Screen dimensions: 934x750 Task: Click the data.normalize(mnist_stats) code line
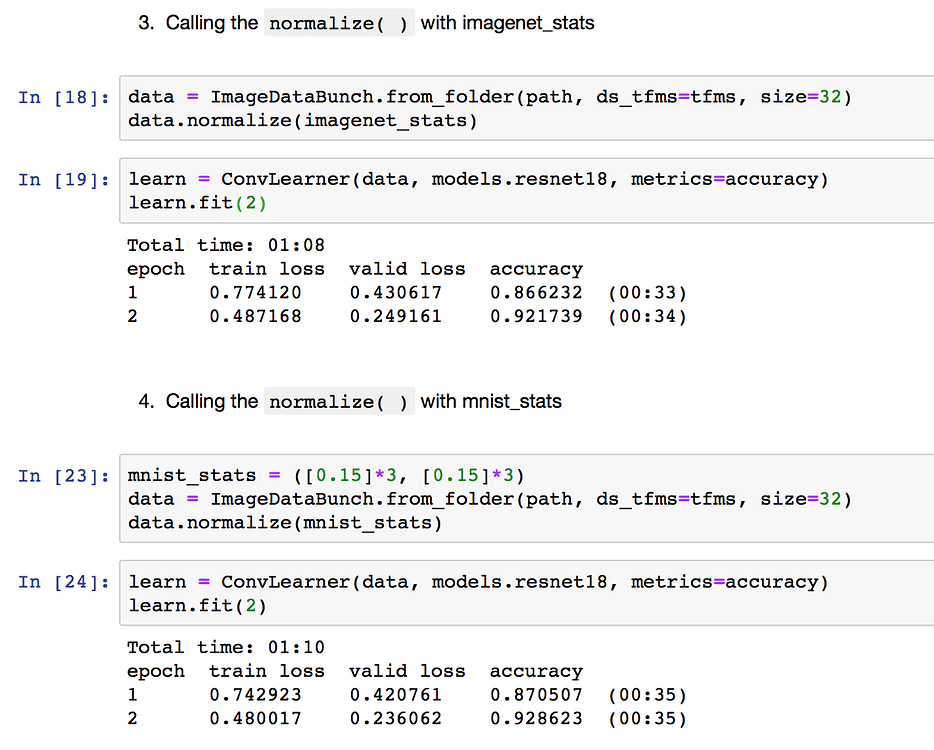pos(285,523)
